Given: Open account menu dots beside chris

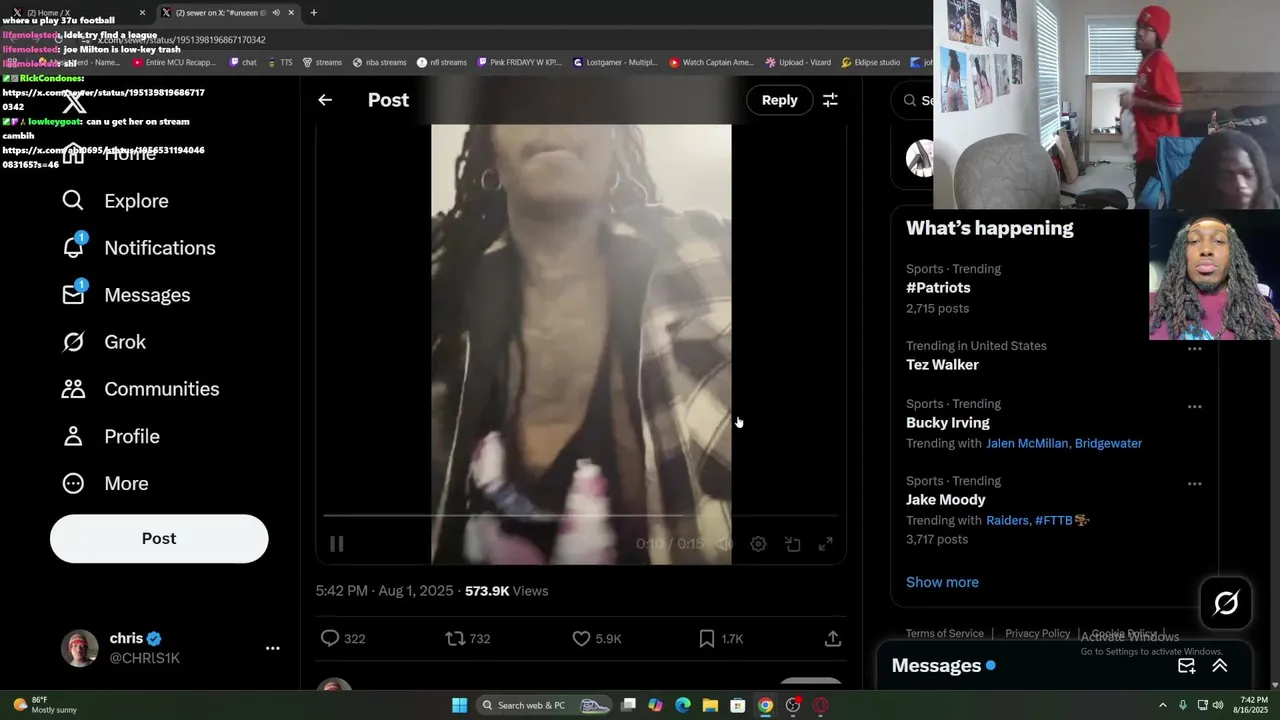Looking at the screenshot, I should pos(272,648).
